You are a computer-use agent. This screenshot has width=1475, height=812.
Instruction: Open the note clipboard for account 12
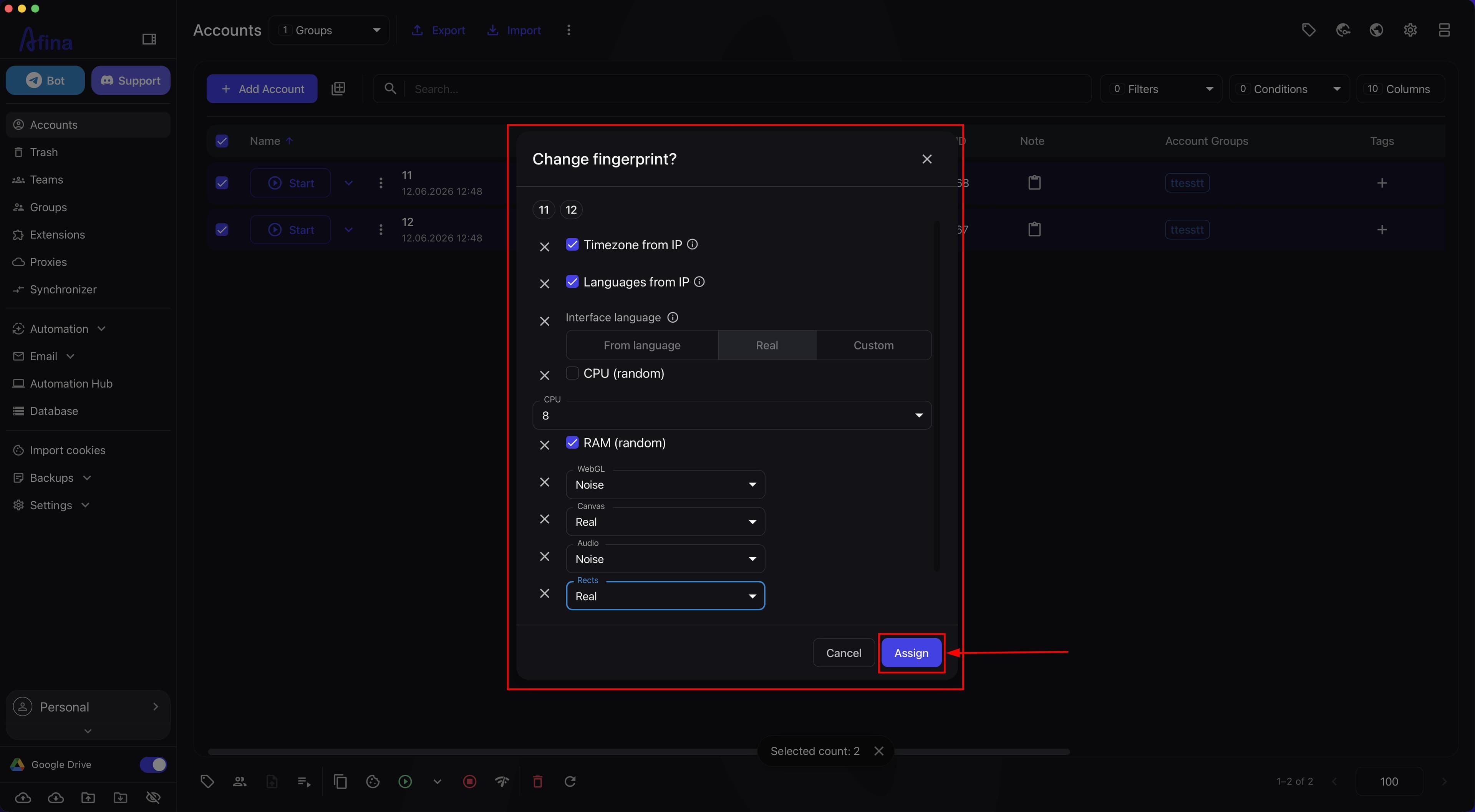click(1034, 229)
